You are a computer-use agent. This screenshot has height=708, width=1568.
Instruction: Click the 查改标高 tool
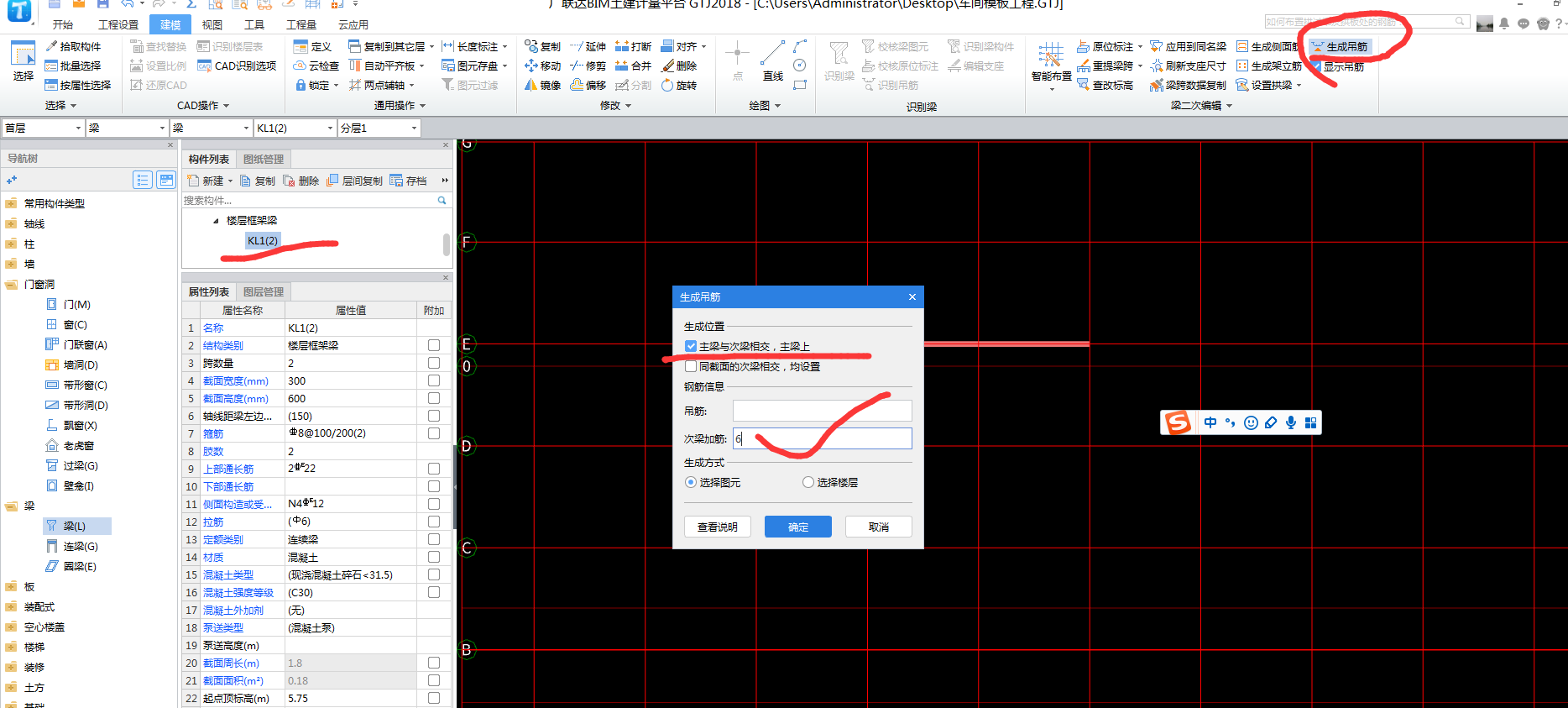pos(1105,85)
